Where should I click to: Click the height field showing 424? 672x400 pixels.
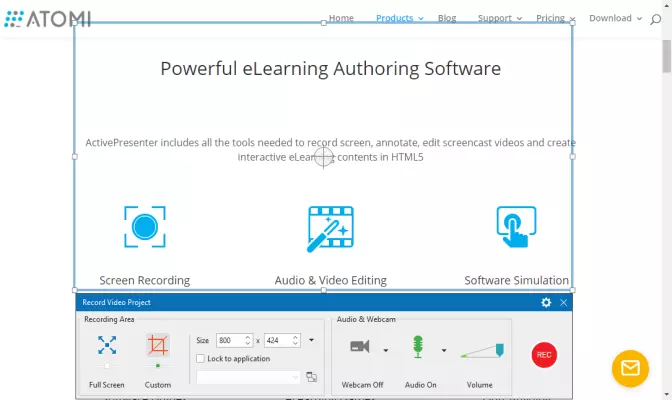point(278,340)
